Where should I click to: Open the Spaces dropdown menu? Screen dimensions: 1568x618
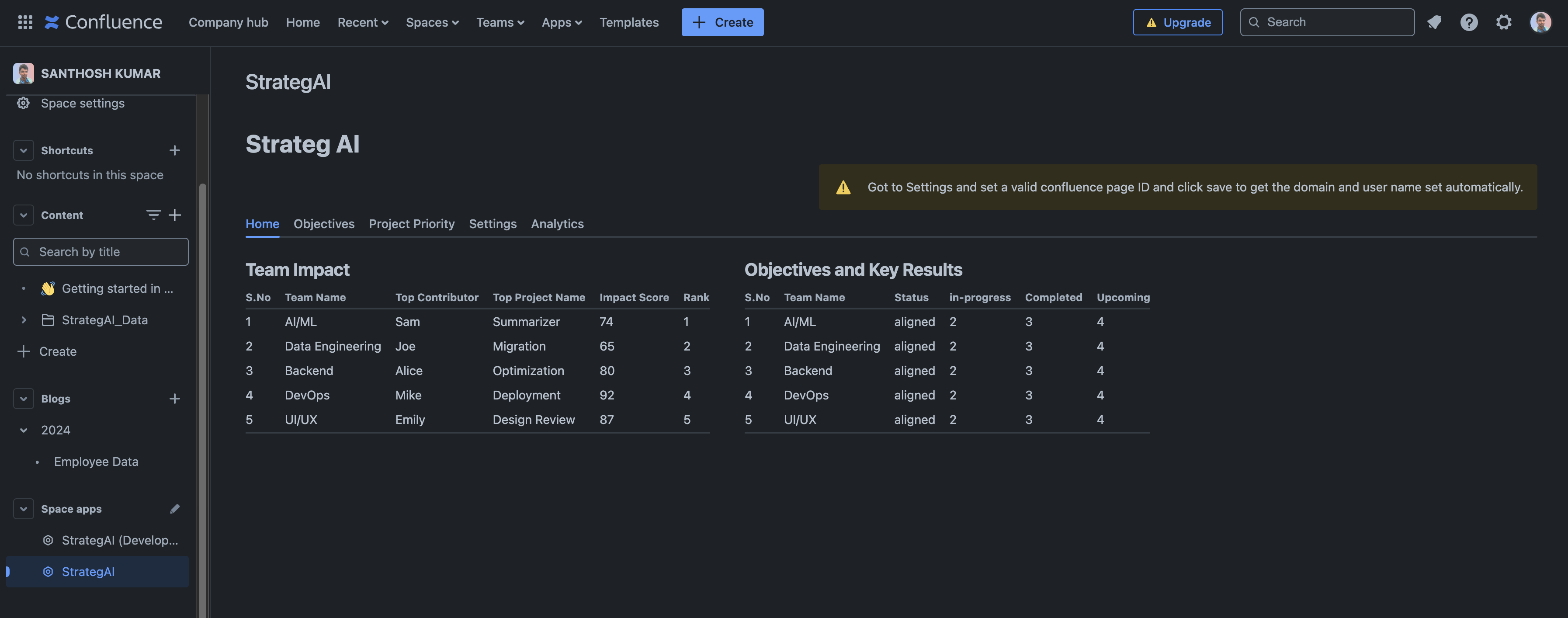point(432,23)
